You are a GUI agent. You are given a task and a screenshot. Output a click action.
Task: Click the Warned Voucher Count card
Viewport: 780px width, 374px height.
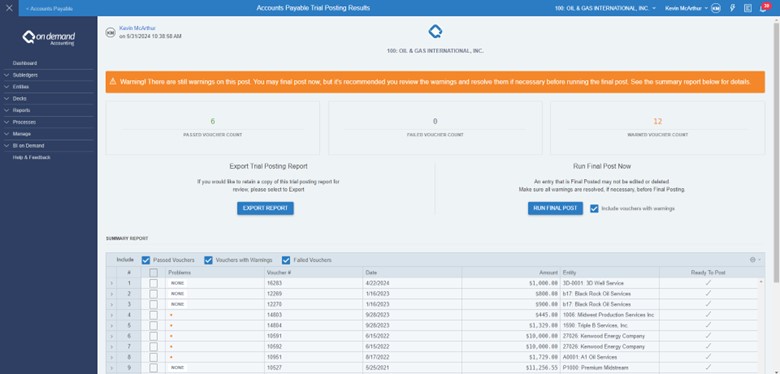click(x=658, y=128)
